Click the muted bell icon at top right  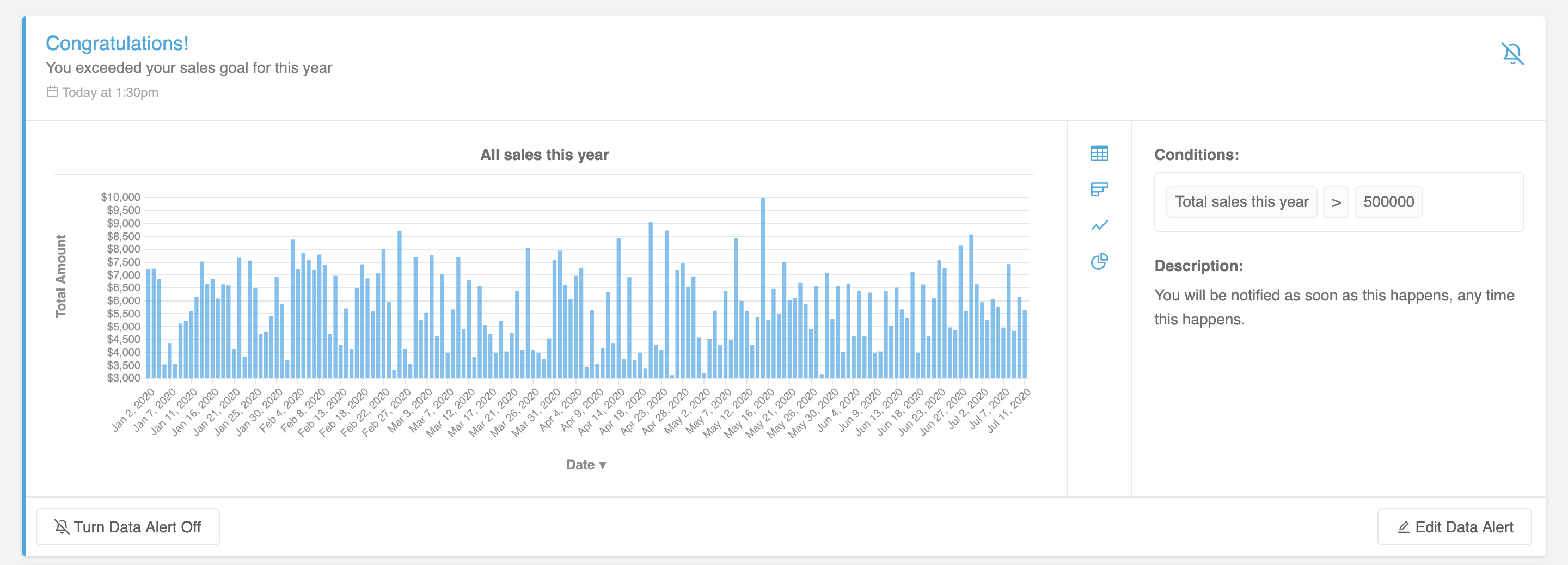point(1512,53)
